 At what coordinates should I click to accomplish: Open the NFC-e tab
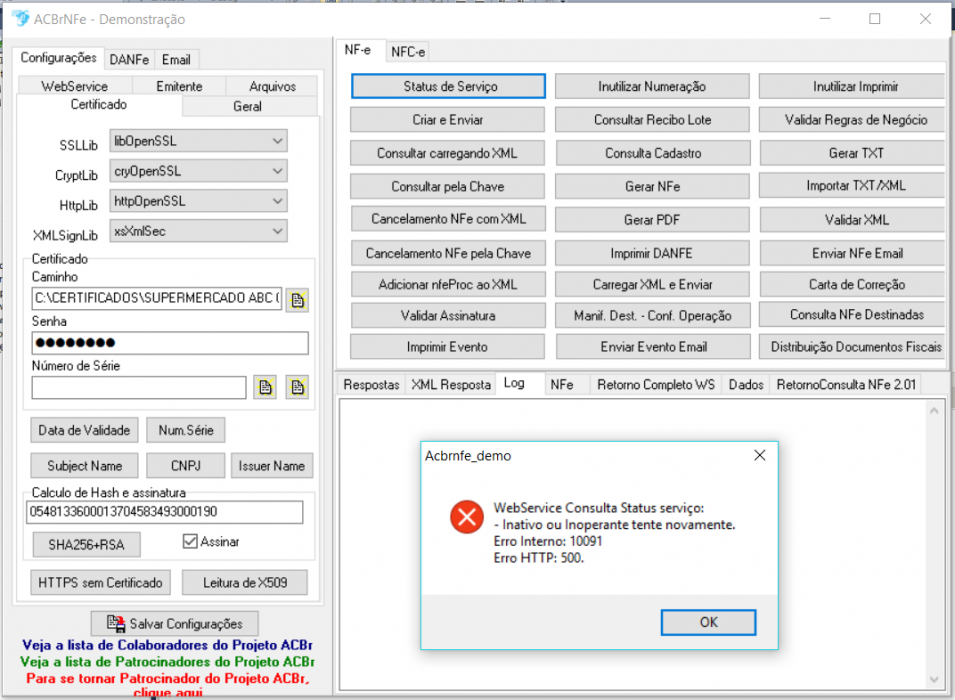click(x=408, y=52)
